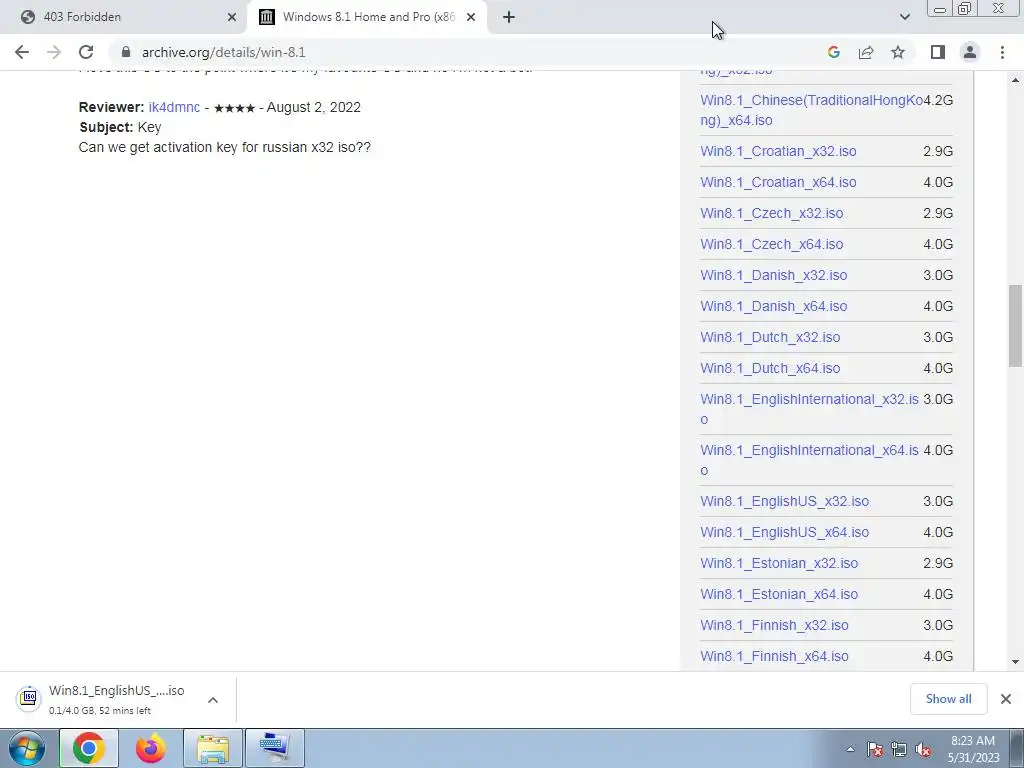Click the forward navigation arrow
Image resolution: width=1024 pixels, height=768 pixels.
[x=54, y=52]
